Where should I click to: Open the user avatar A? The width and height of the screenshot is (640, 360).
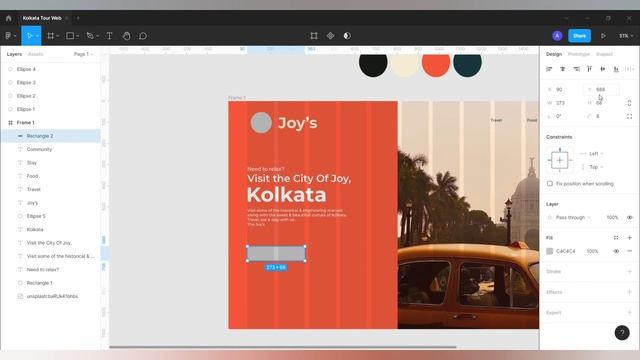557,36
